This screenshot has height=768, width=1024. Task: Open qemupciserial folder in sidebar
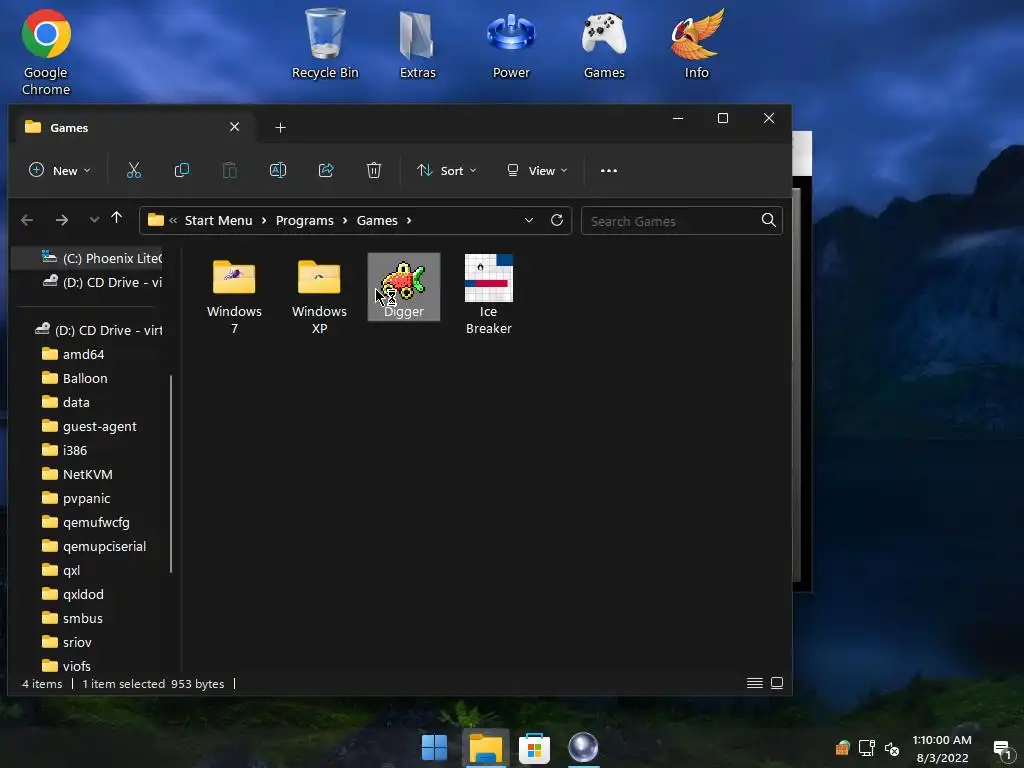[94, 546]
